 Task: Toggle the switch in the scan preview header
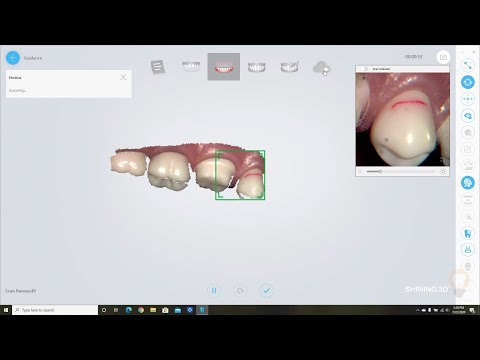pyautogui.click(x=364, y=69)
